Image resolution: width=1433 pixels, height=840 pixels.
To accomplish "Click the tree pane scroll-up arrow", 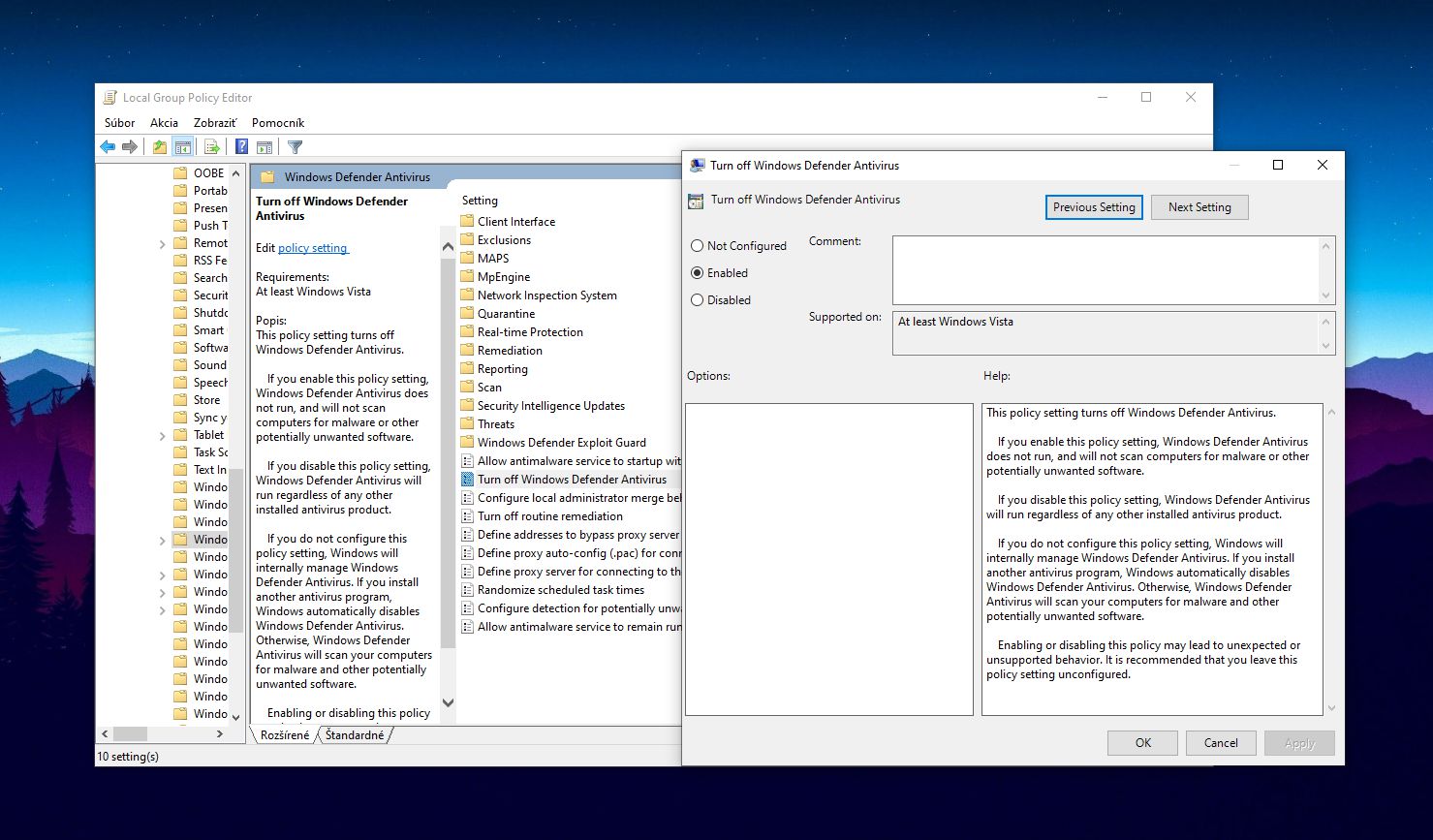I will tap(236, 173).
